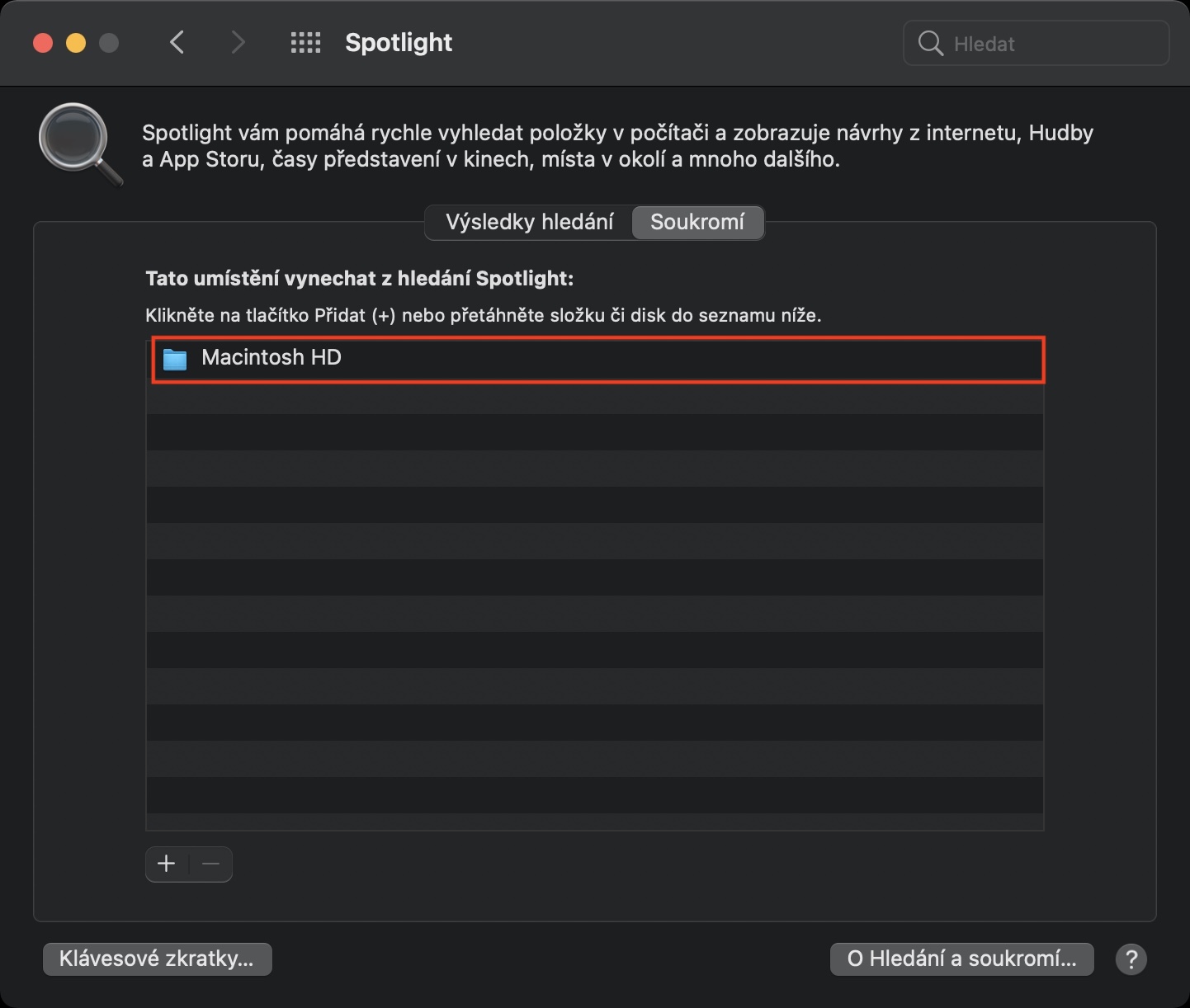Click the forward navigation arrow
The height and width of the screenshot is (1008, 1190).
[x=238, y=43]
